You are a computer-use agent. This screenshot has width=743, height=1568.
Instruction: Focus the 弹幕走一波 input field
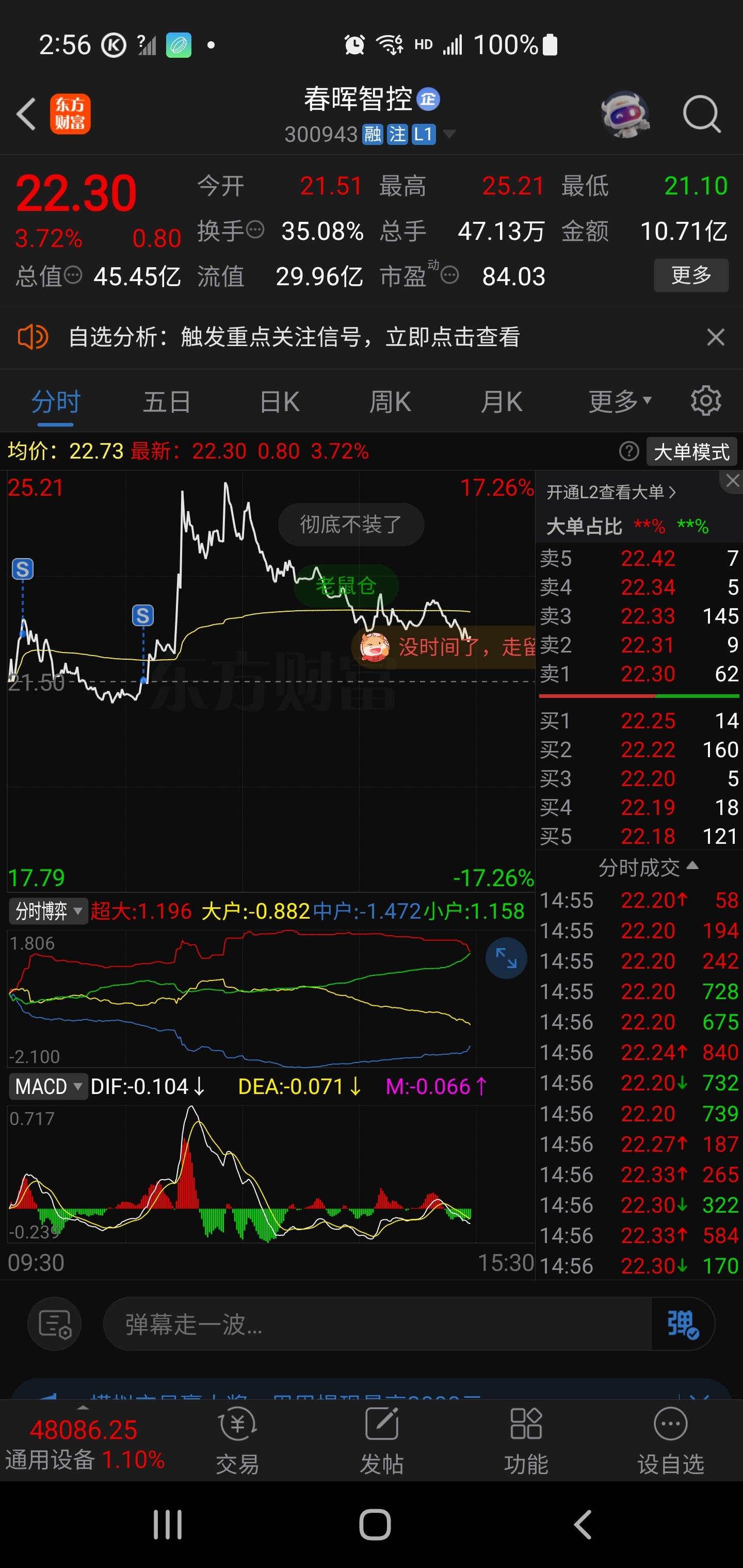[377, 1324]
